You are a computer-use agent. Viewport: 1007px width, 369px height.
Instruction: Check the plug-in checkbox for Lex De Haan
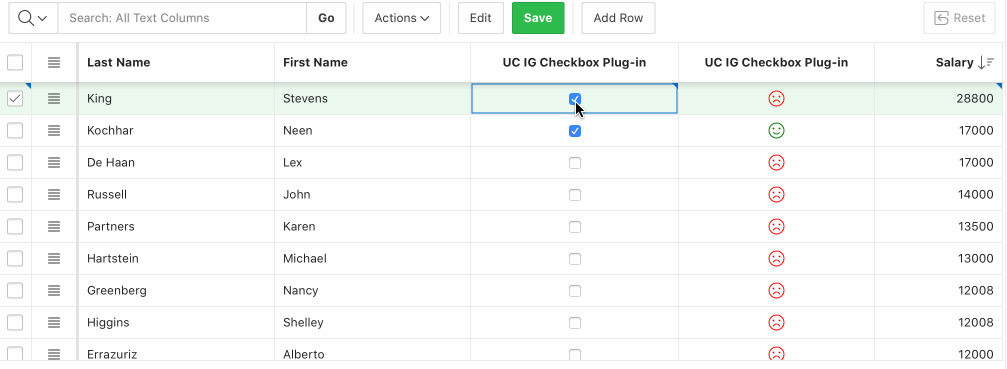[575, 163]
